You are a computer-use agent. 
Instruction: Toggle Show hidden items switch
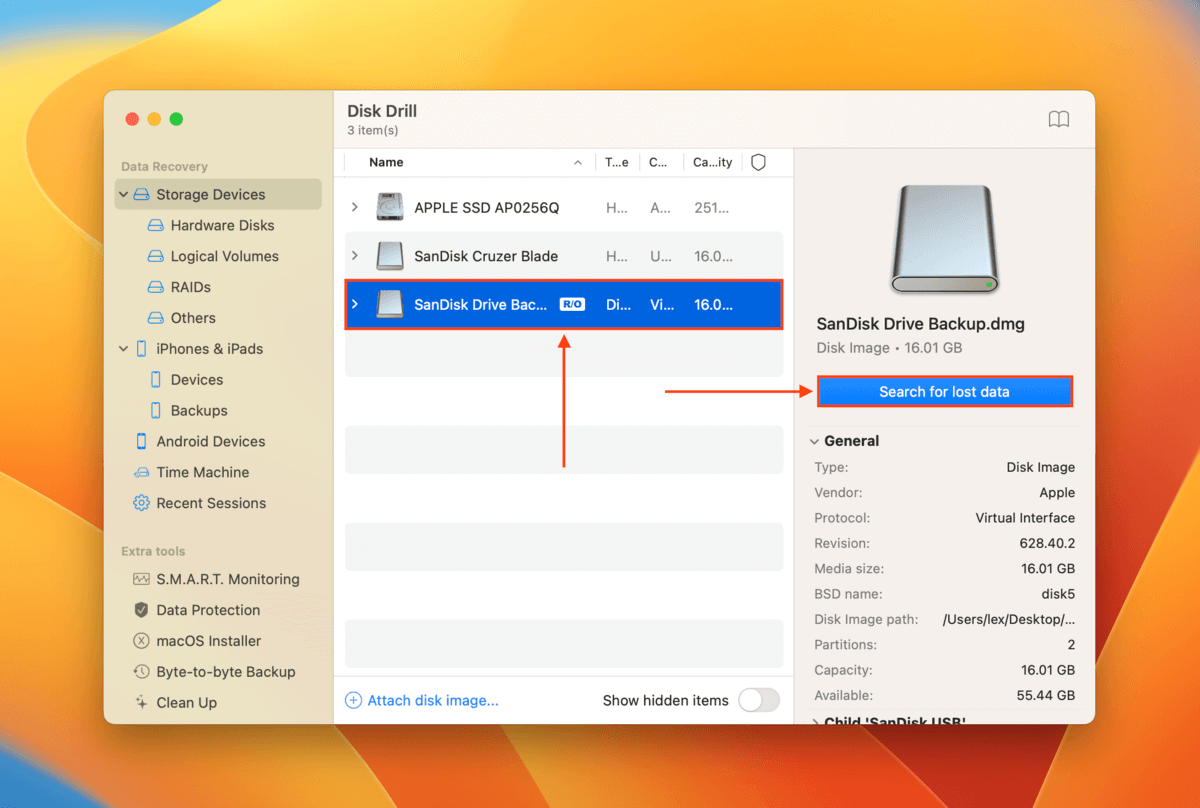click(x=759, y=701)
